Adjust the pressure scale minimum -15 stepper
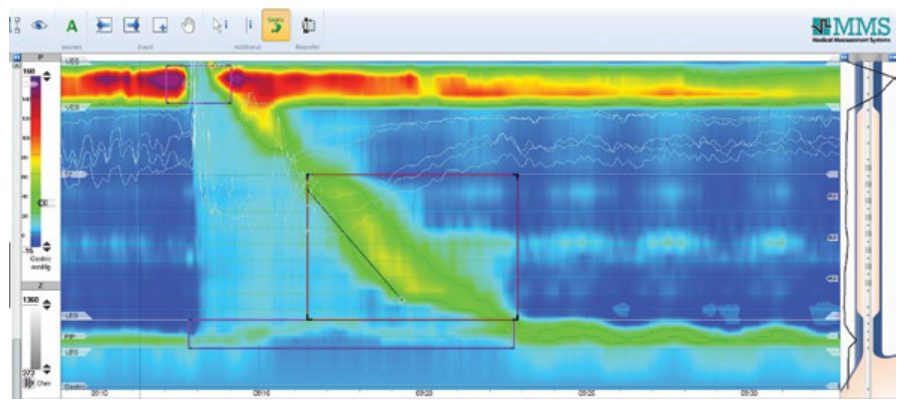Image resolution: width=904 pixels, height=407 pixels. (47, 246)
